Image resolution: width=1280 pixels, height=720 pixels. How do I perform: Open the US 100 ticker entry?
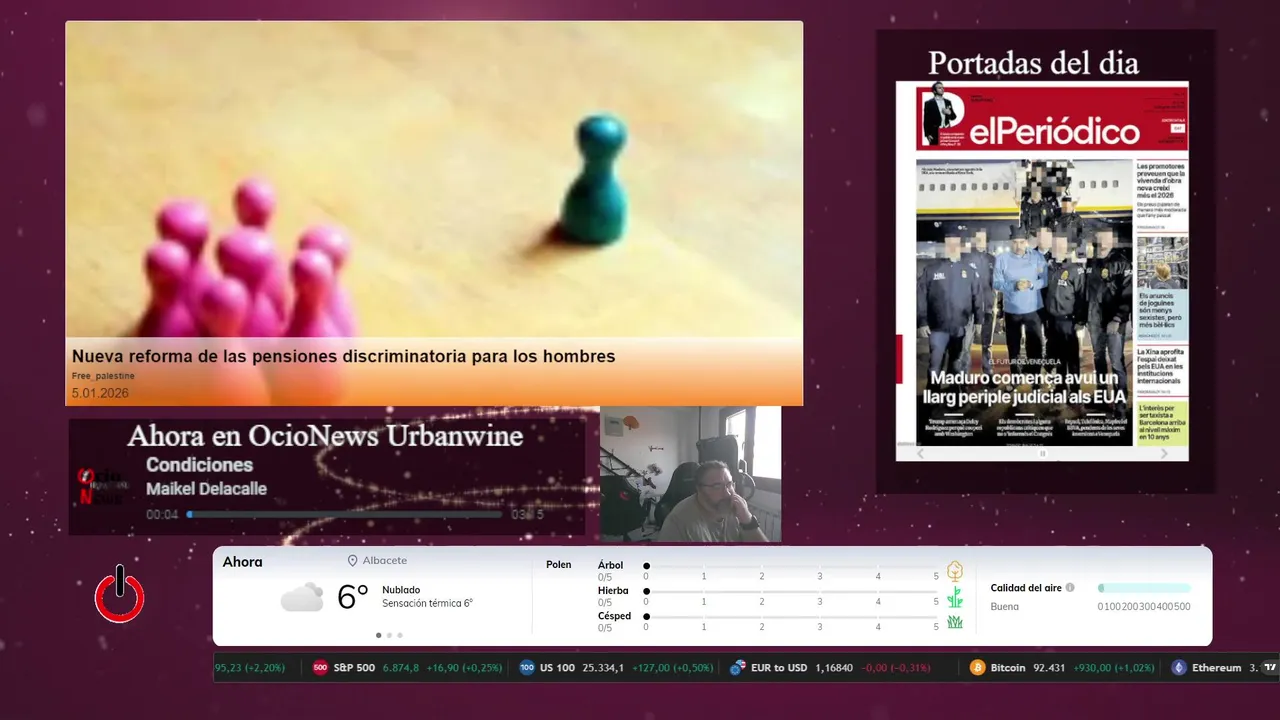(x=616, y=668)
